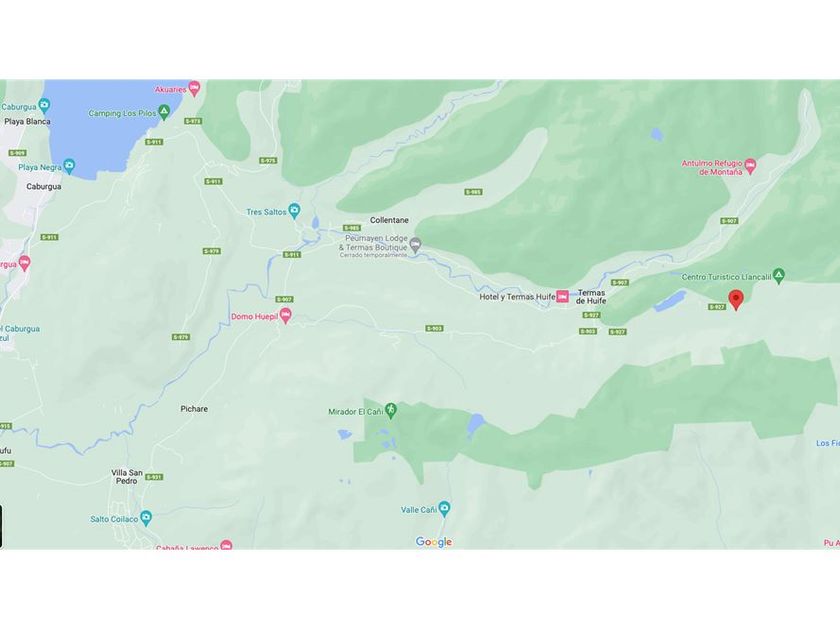Select the Domo Huepil hotel icon
Image resolution: width=840 pixels, height=630 pixels.
click(x=286, y=316)
